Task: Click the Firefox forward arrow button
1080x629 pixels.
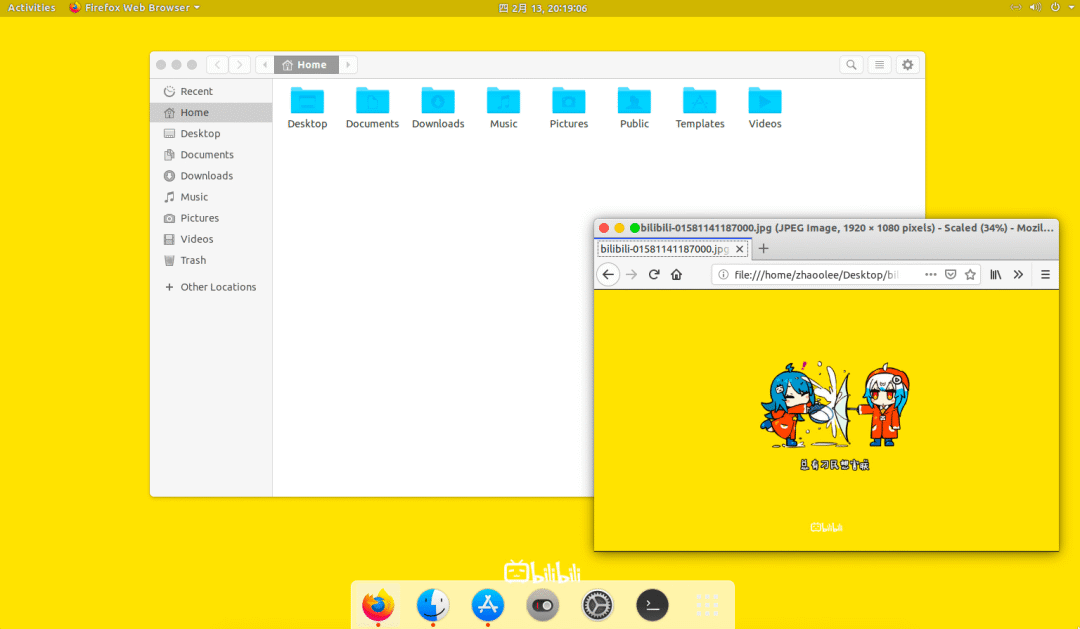Action: pyautogui.click(x=632, y=274)
